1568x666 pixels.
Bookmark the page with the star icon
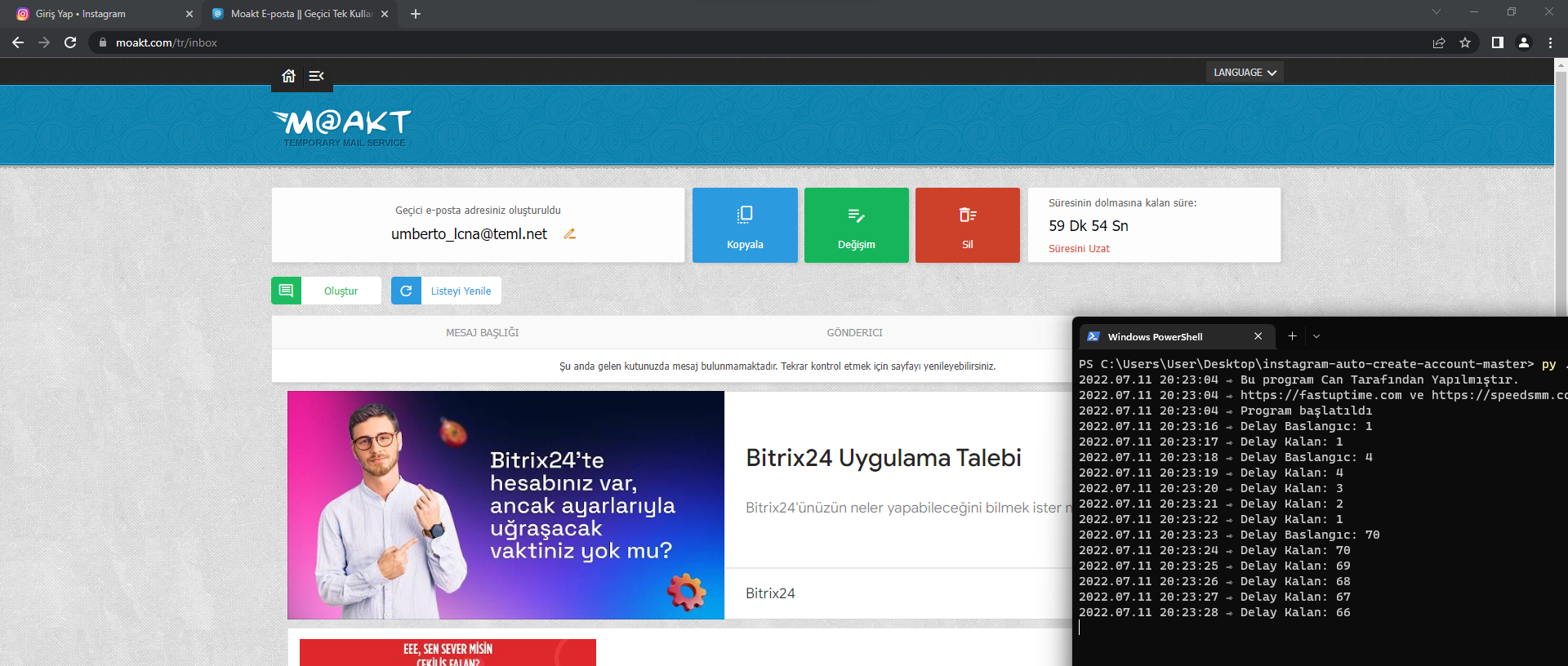pyautogui.click(x=1465, y=42)
